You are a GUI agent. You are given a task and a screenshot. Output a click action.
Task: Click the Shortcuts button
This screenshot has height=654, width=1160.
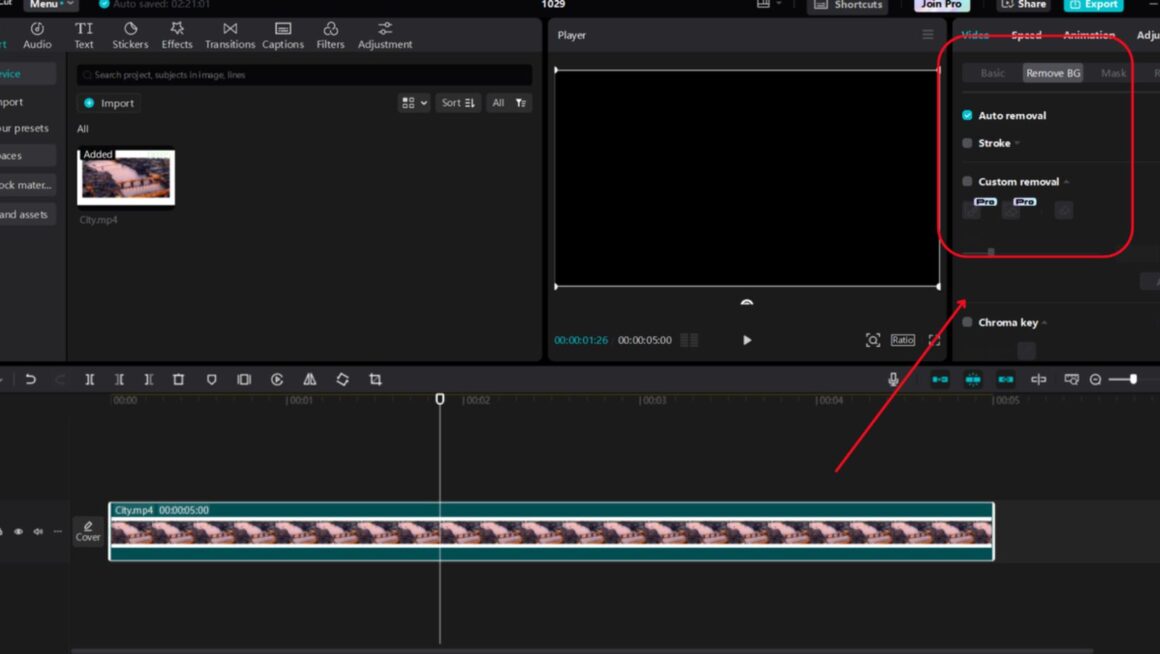click(x=848, y=4)
